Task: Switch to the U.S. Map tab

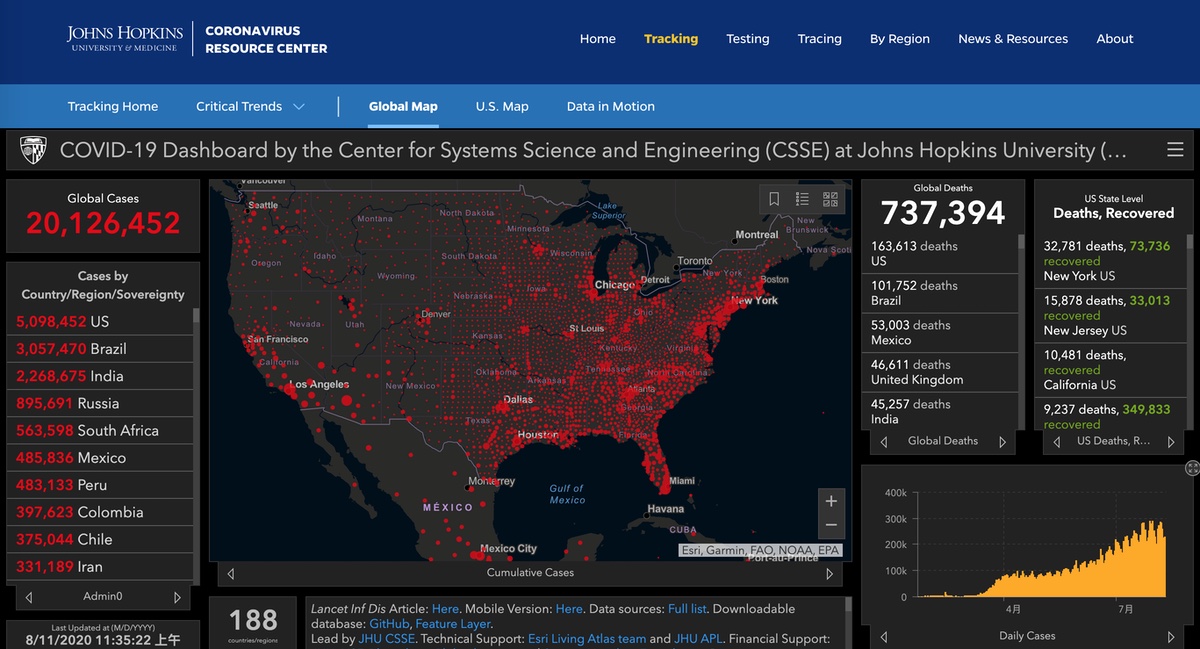Action: [502, 106]
